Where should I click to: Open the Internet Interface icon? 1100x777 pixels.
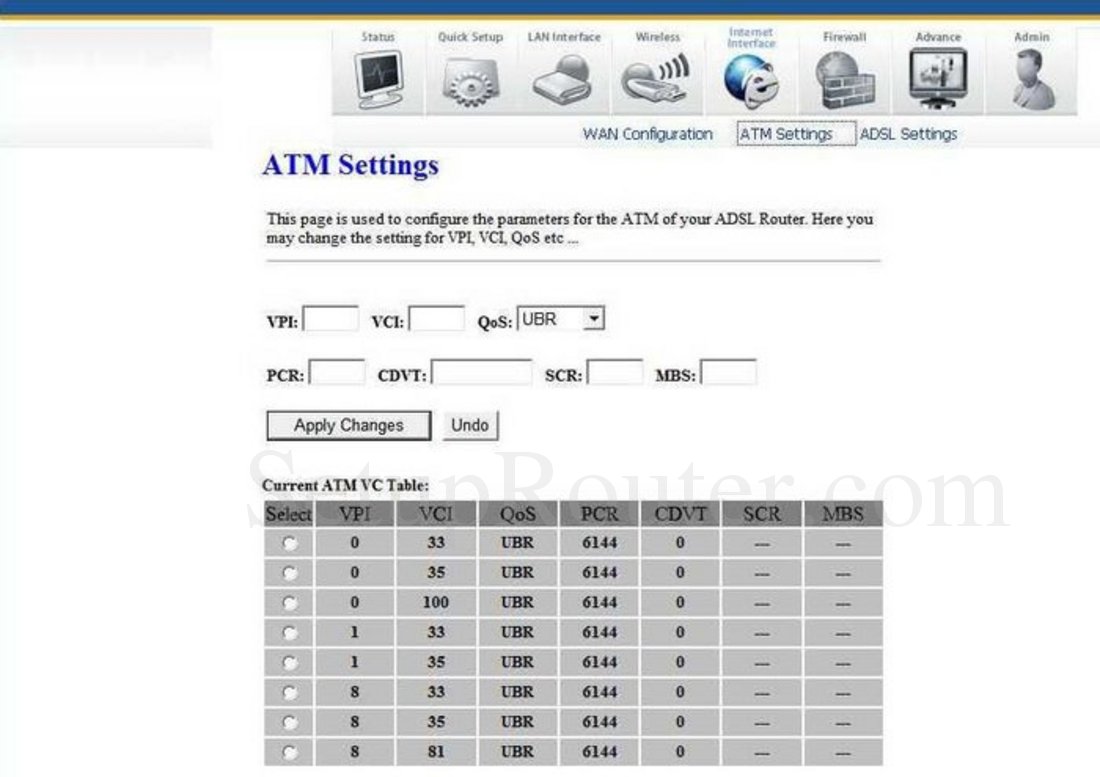coord(750,78)
